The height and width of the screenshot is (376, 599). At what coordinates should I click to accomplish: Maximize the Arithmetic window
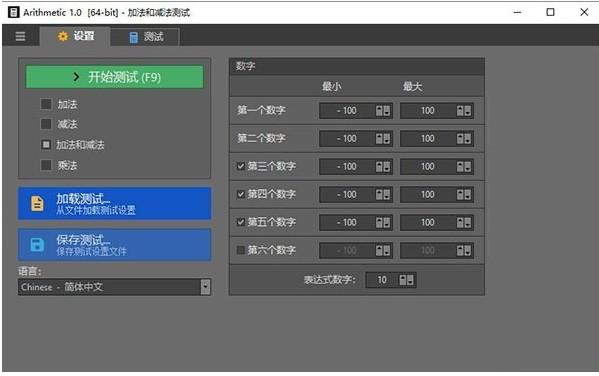[x=550, y=12]
